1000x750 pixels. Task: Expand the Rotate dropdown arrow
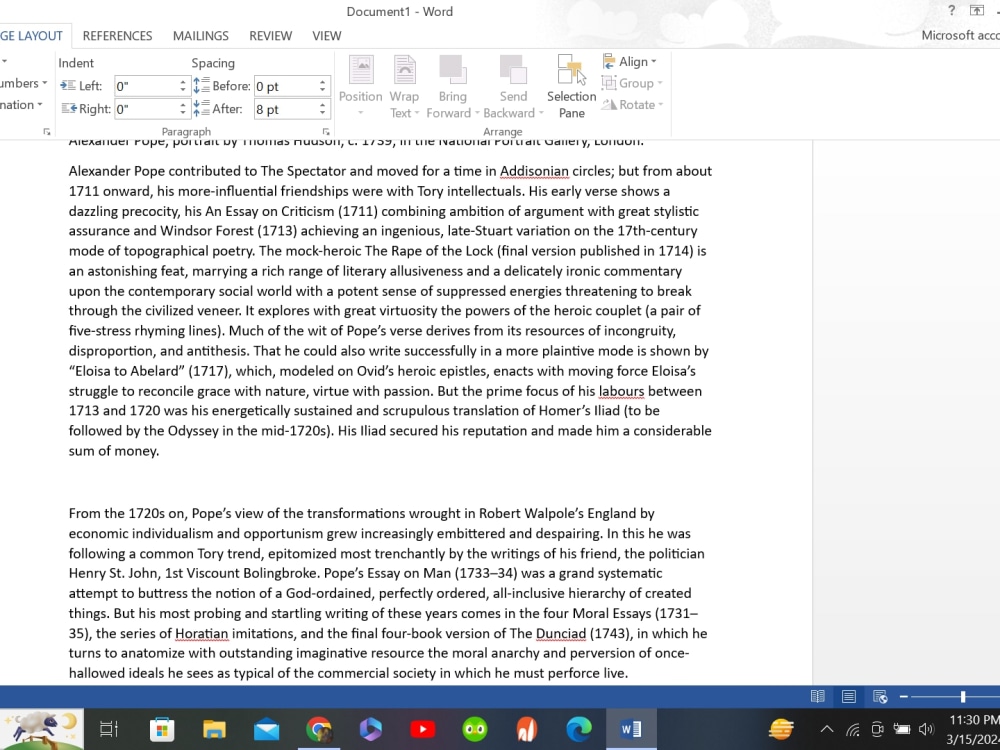[x=661, y=105]
